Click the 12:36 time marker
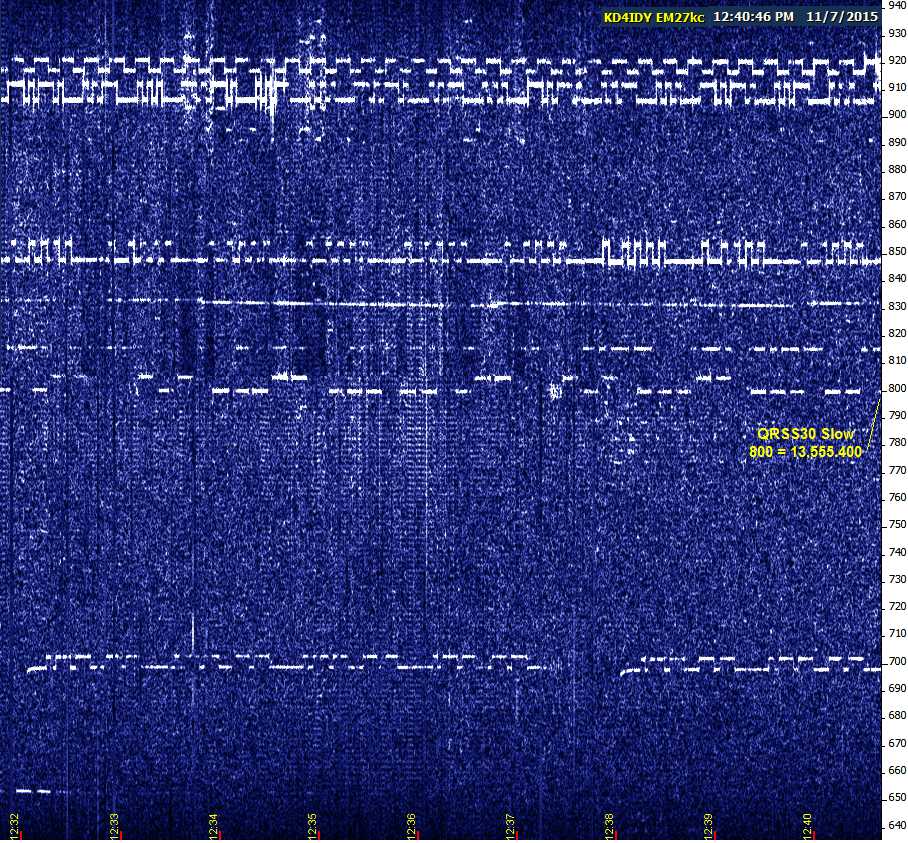Screen dimensions: 908x843 (x=411, y=825)
